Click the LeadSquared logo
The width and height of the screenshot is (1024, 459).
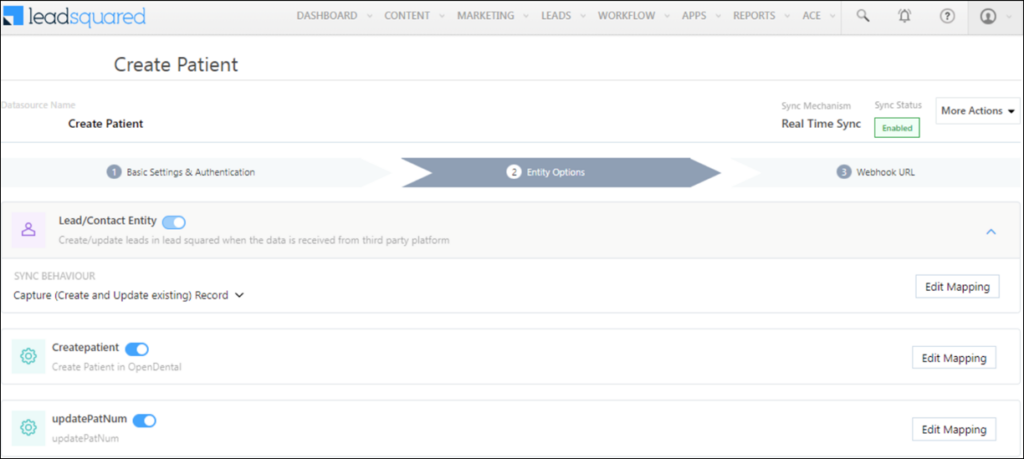75,17
